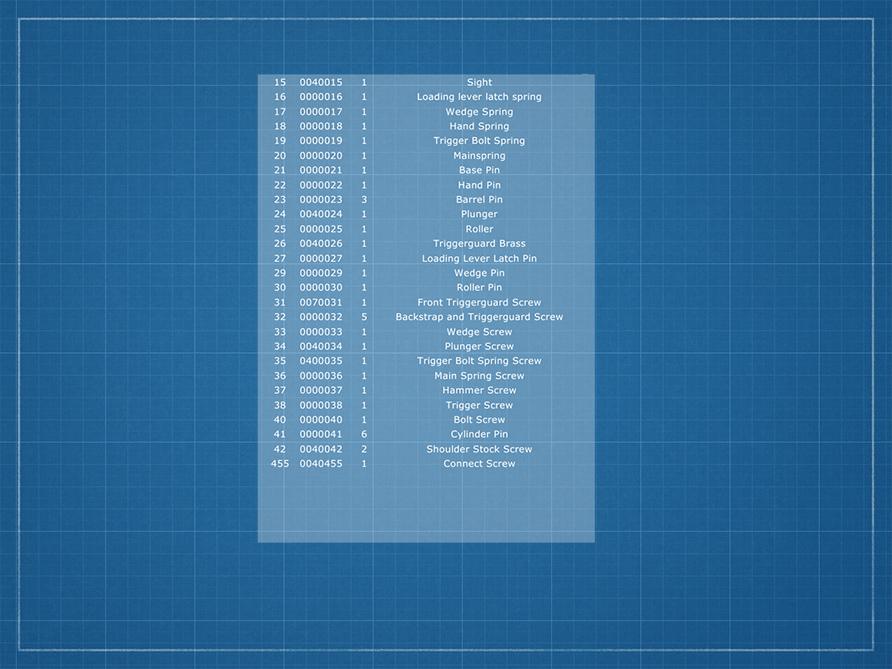Click the Triggerguard Brass entry
The width and height of the screenshot is (892, 669).
click(x=479, y=244)
